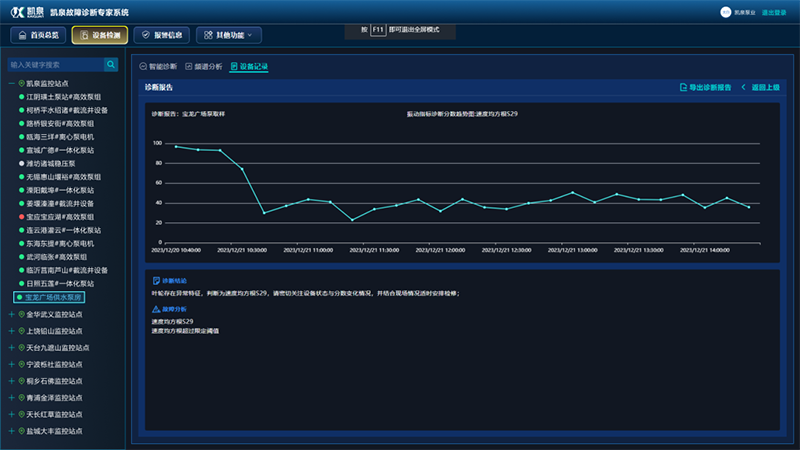Collapse the 凯泉监控站点 tree node
Image resolution: width=800 pixels, height=450 pixels.
[x=11, y=83]
